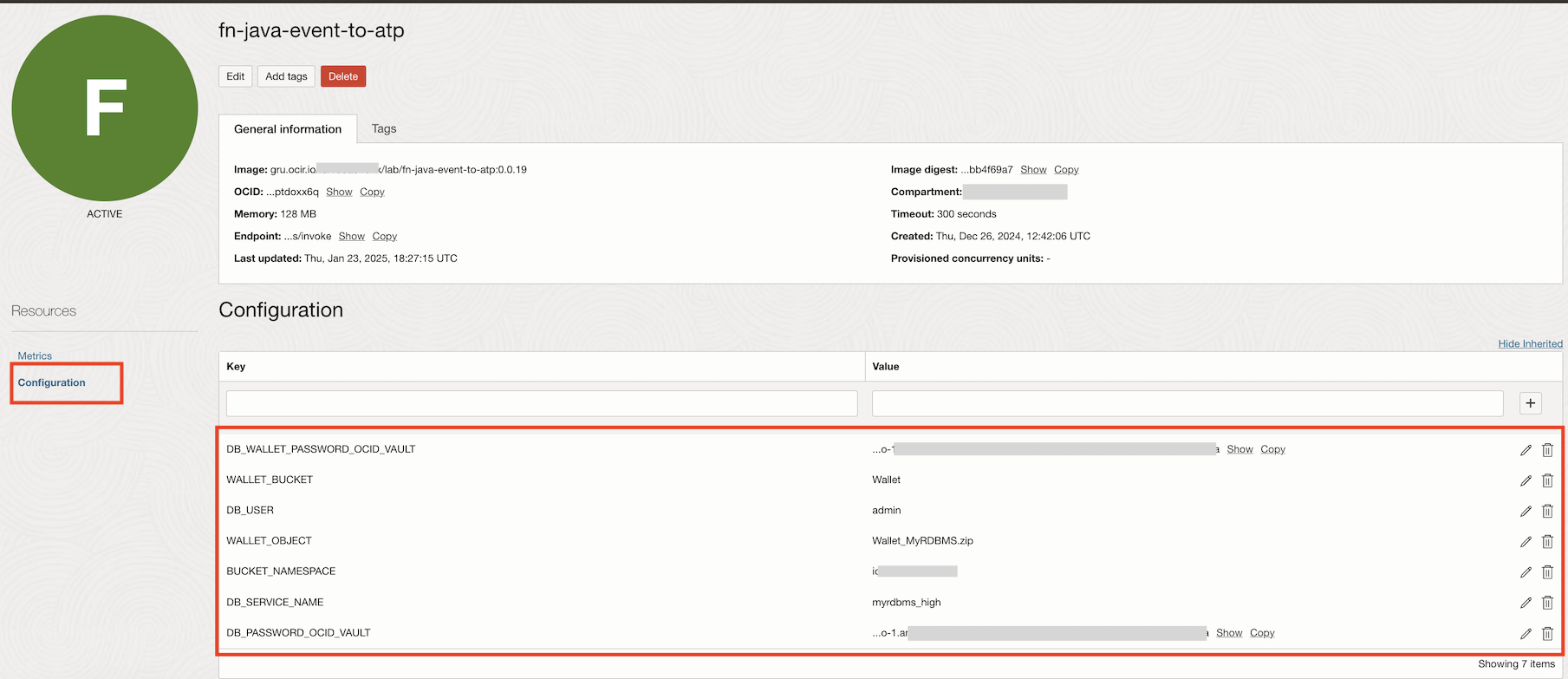Click the myrdbms_high value text
Screen dimensions: 1568x679
pos(906,603)
